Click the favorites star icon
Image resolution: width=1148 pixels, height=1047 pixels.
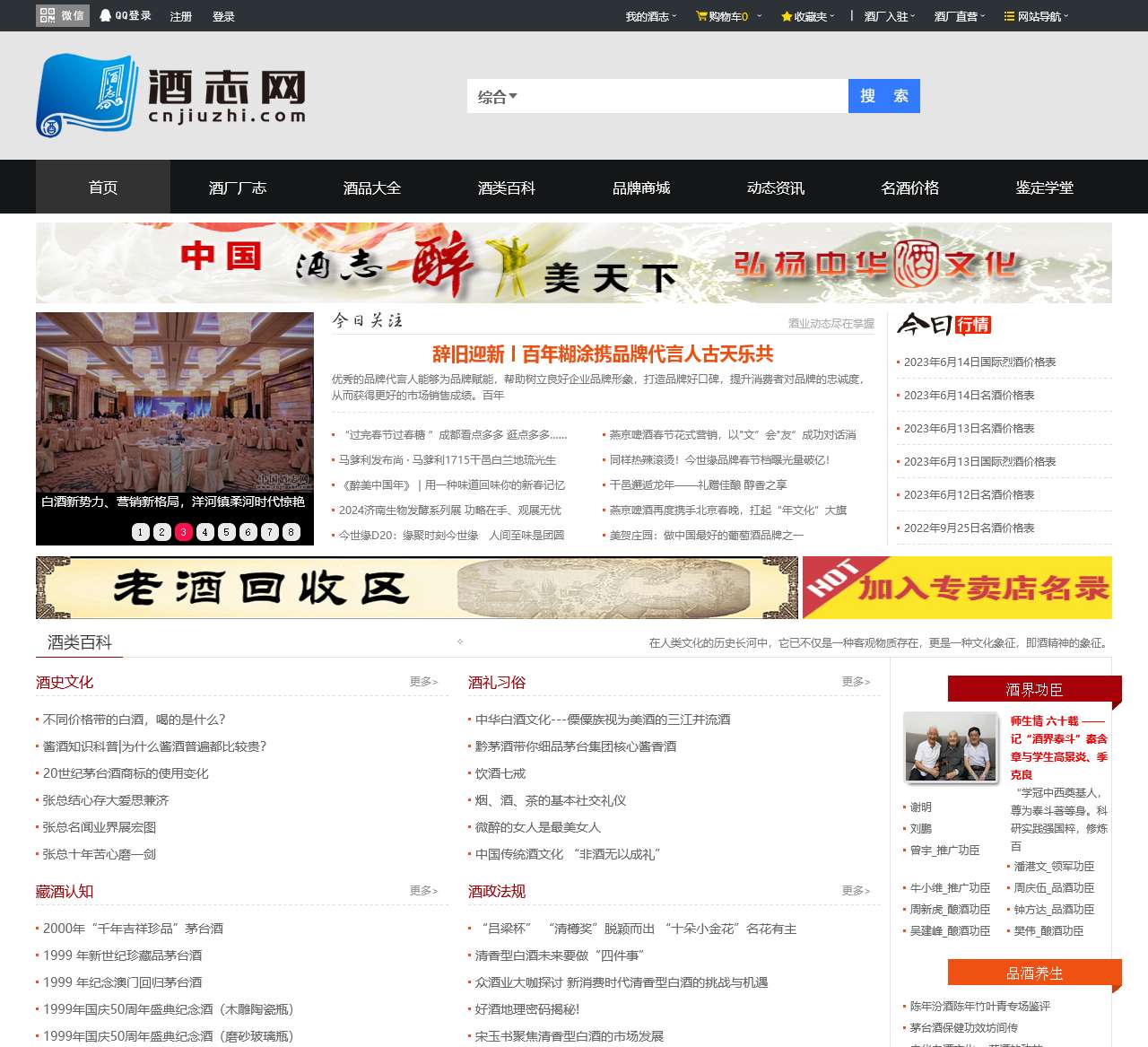[787, 16]
